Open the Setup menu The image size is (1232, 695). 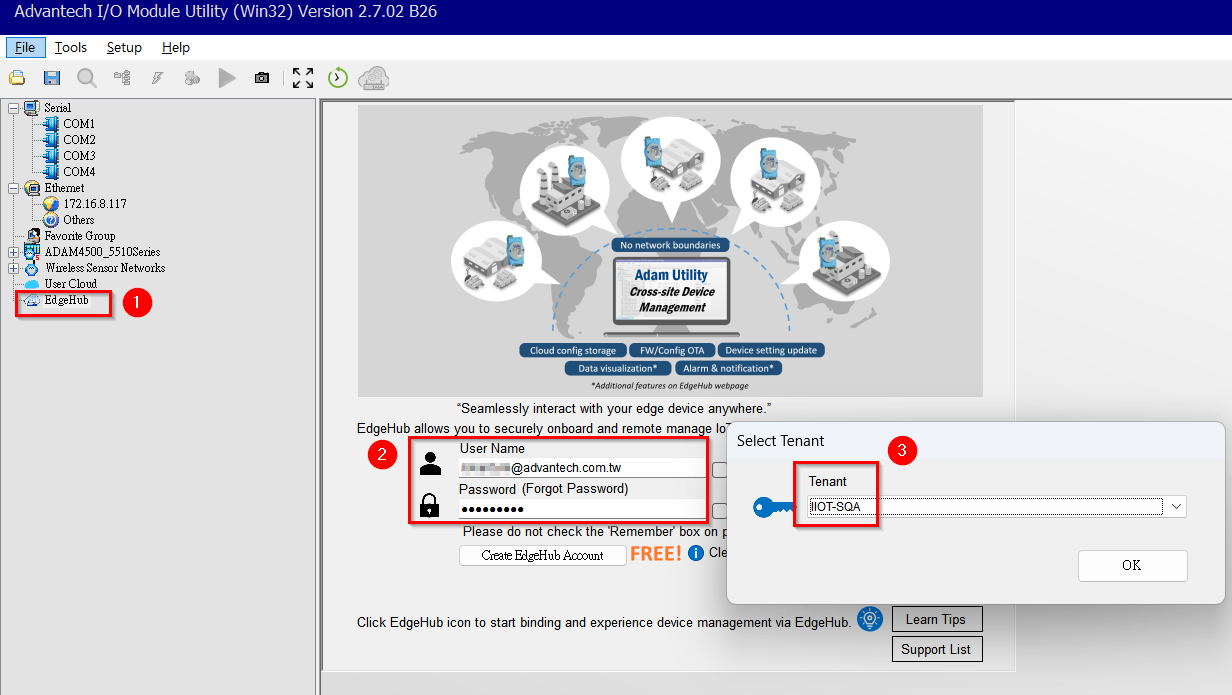pyautogui.click(x=124, y=47)
